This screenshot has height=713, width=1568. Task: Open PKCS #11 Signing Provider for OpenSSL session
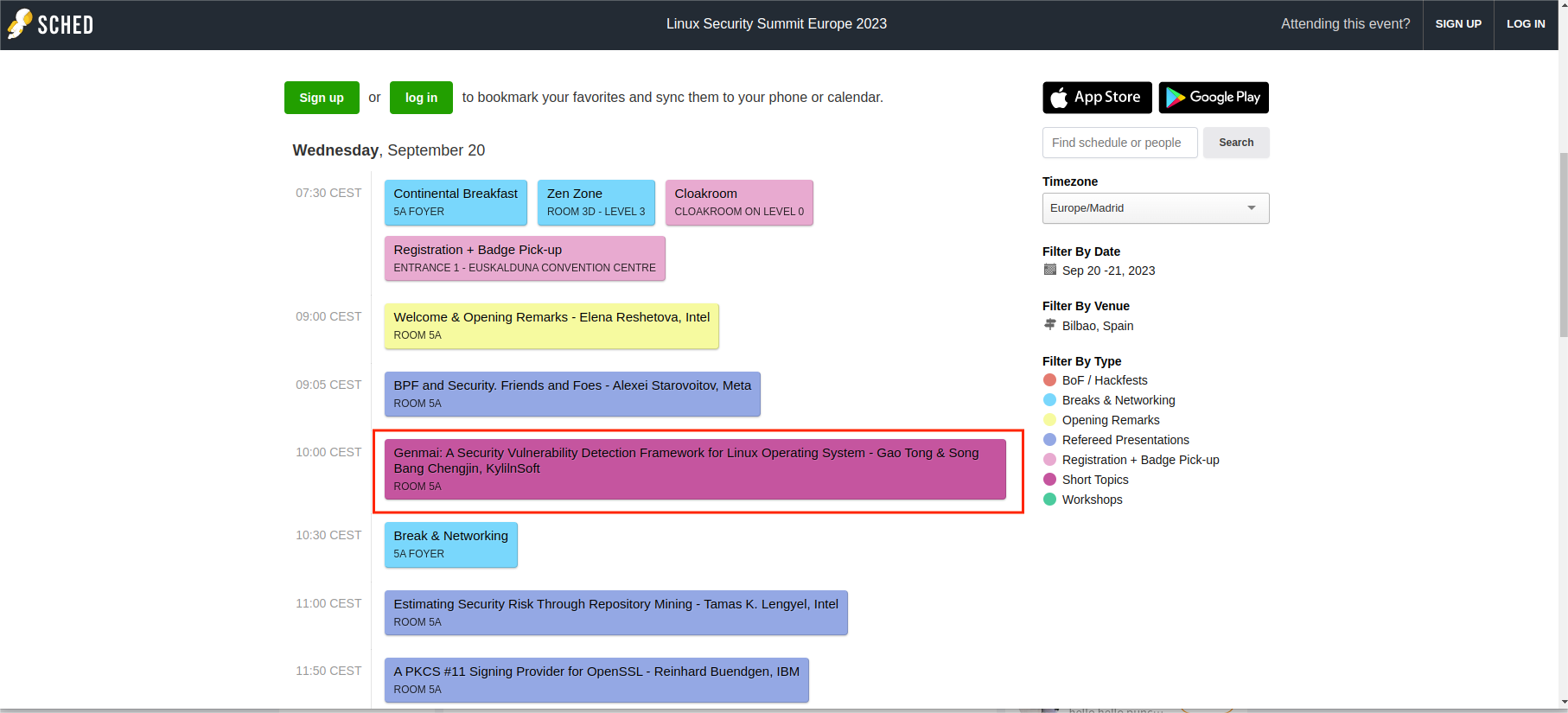click(596, 680)
